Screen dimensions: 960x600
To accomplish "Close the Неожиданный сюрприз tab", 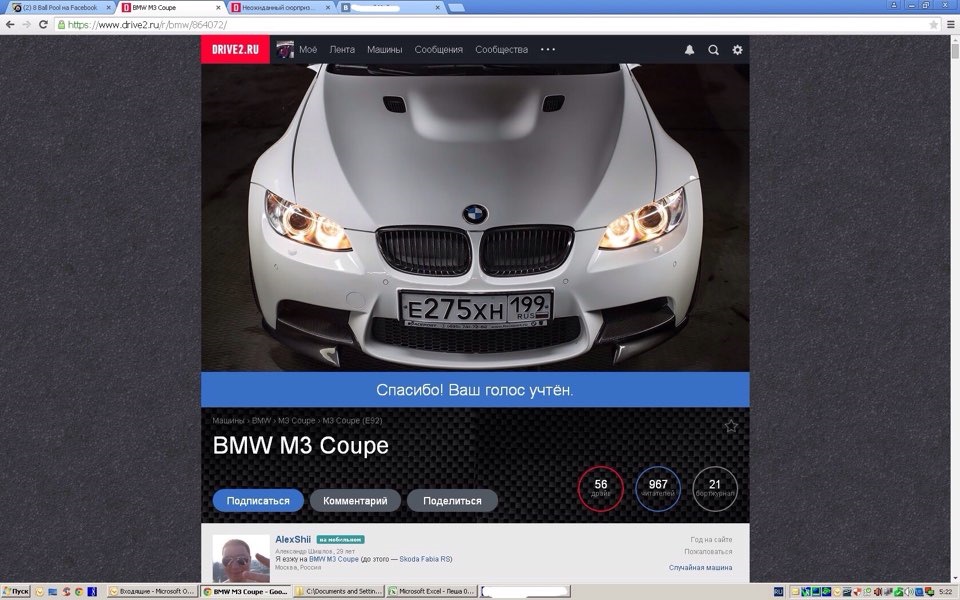I will point(328,8).
